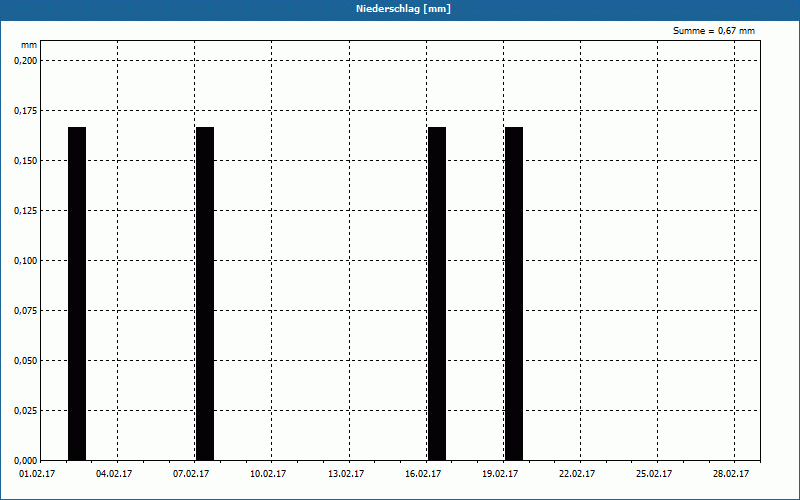Click the 0,200 y-axis value

point(26,61)
